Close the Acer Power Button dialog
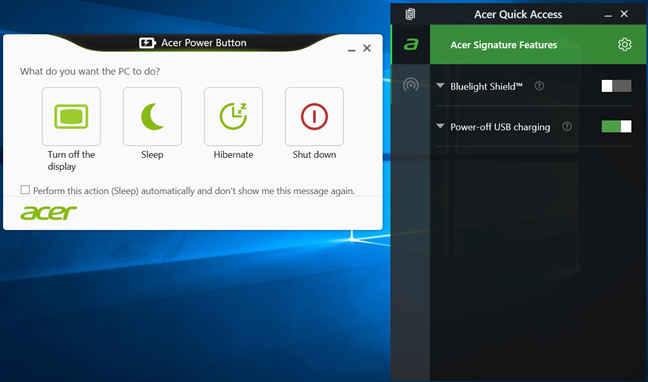 367,48
